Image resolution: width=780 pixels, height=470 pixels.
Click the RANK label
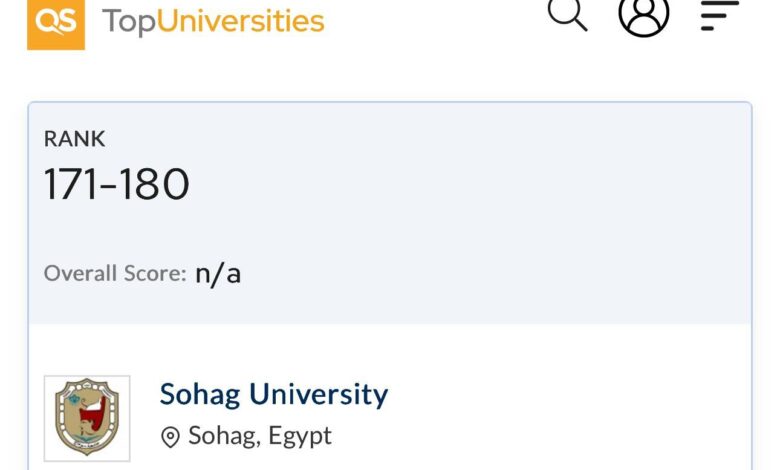coord(74,139)
